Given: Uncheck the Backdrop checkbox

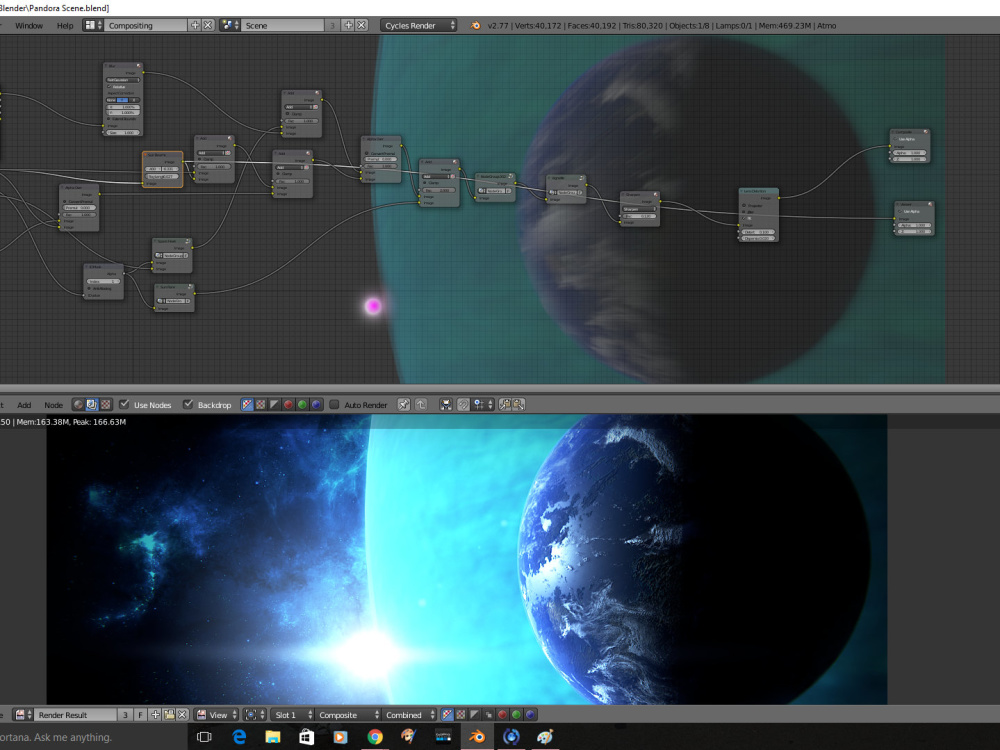Looking at the screenshot, I should click(x=188, y=404).
